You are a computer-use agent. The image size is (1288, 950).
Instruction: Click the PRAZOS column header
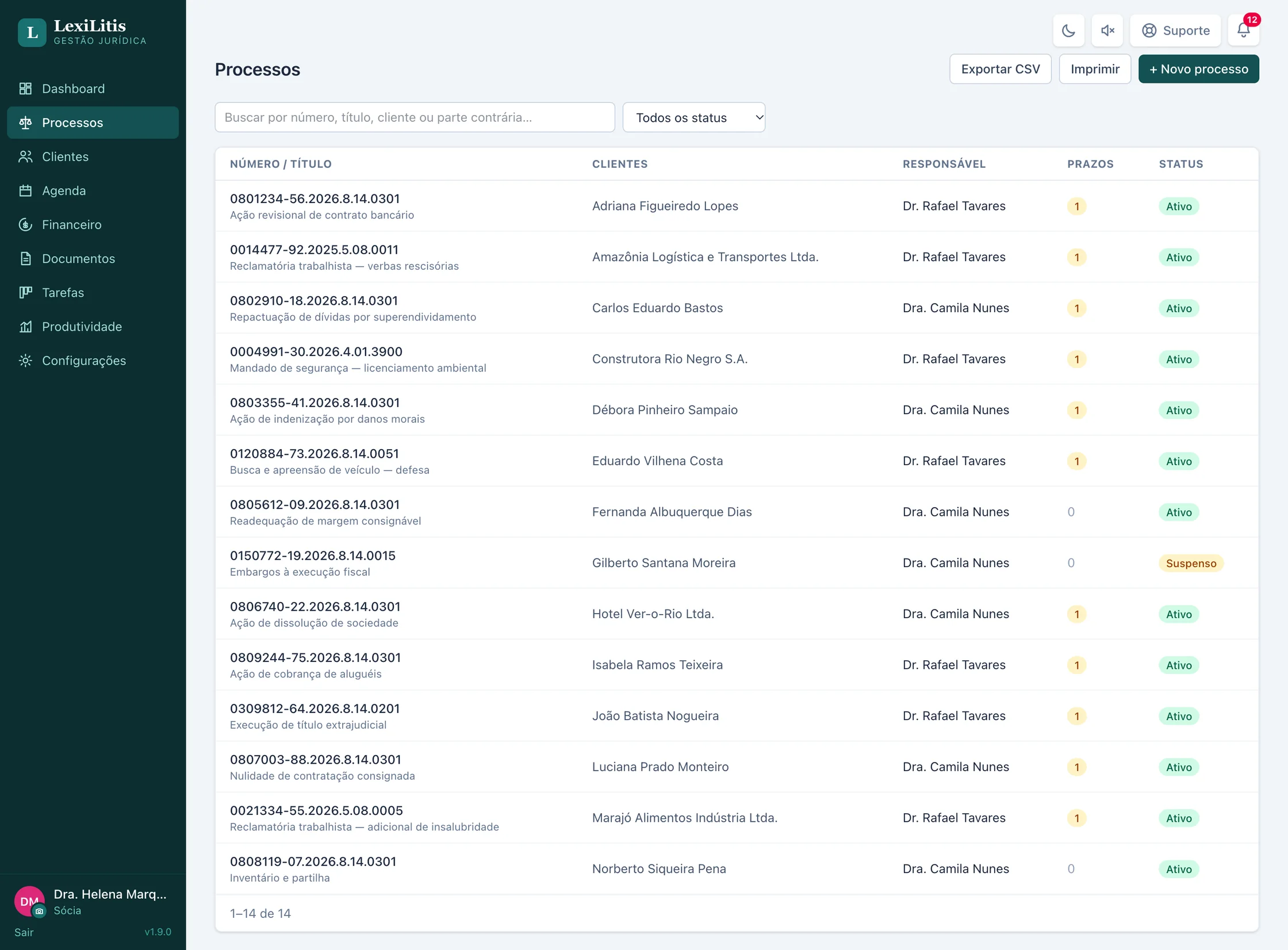1090,164
